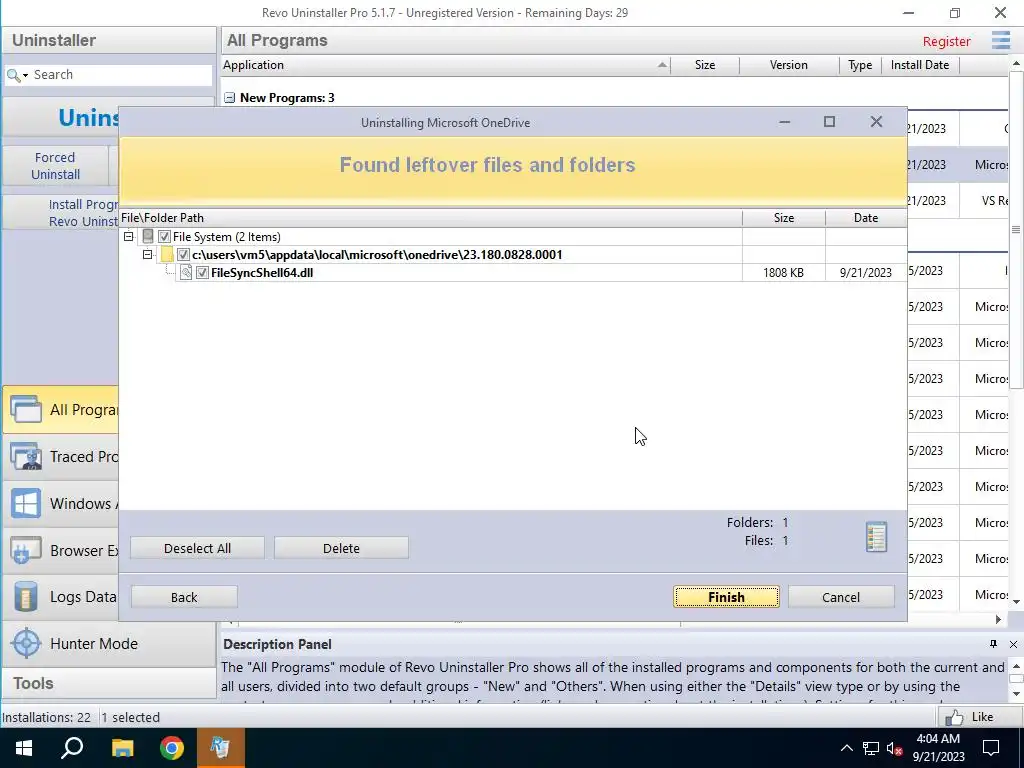Select the Hunter Mode menu item
The width and height of the screenshot is (1024, 768).
[x=108, y=643]
